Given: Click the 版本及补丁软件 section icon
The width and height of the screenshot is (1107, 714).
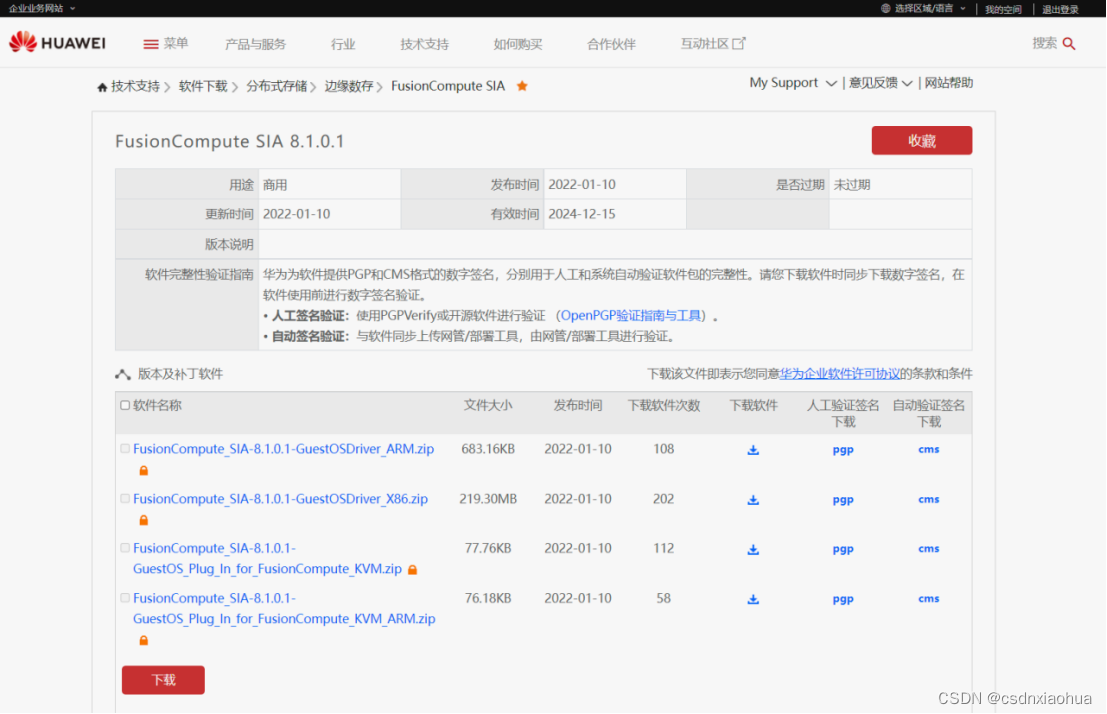Looking at the screenshot, I should pyautogui.click(x=123, y=374).
